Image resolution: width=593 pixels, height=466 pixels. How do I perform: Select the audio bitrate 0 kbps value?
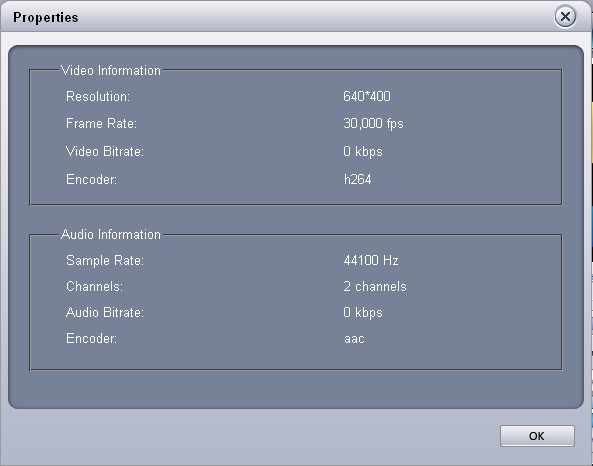(363, 313)
